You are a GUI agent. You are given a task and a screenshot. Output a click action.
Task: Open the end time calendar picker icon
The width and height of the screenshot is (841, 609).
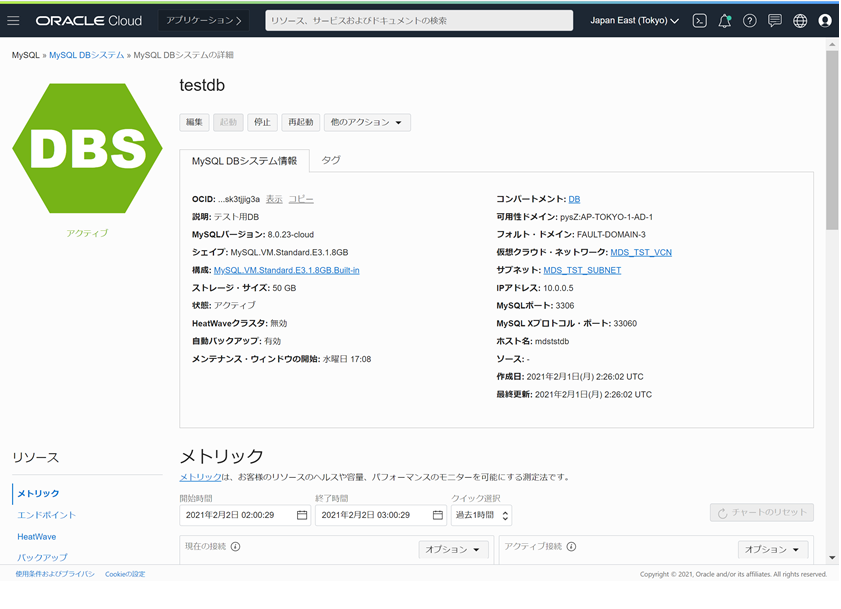pos(437,515)
